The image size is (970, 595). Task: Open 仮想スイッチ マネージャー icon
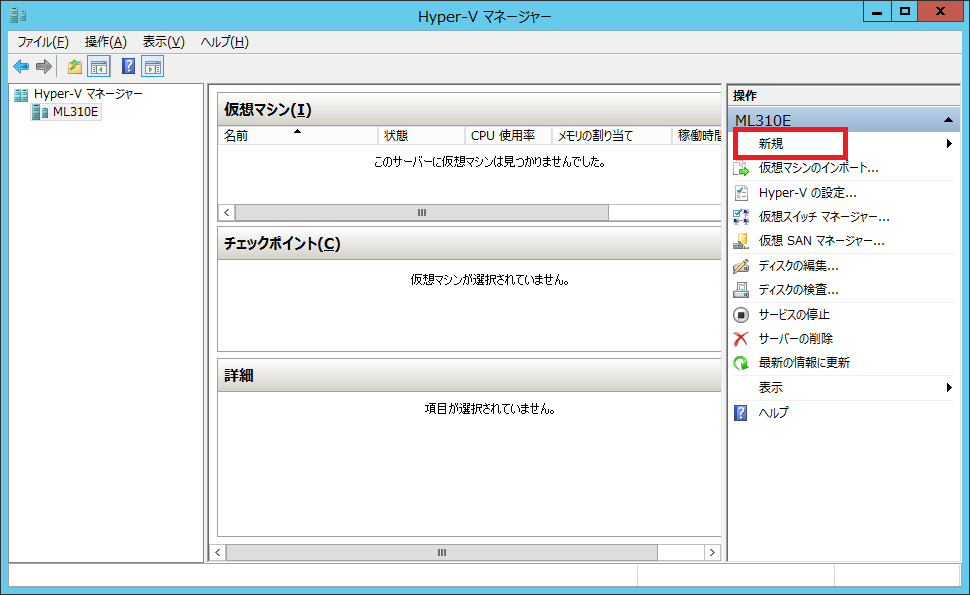741,216
